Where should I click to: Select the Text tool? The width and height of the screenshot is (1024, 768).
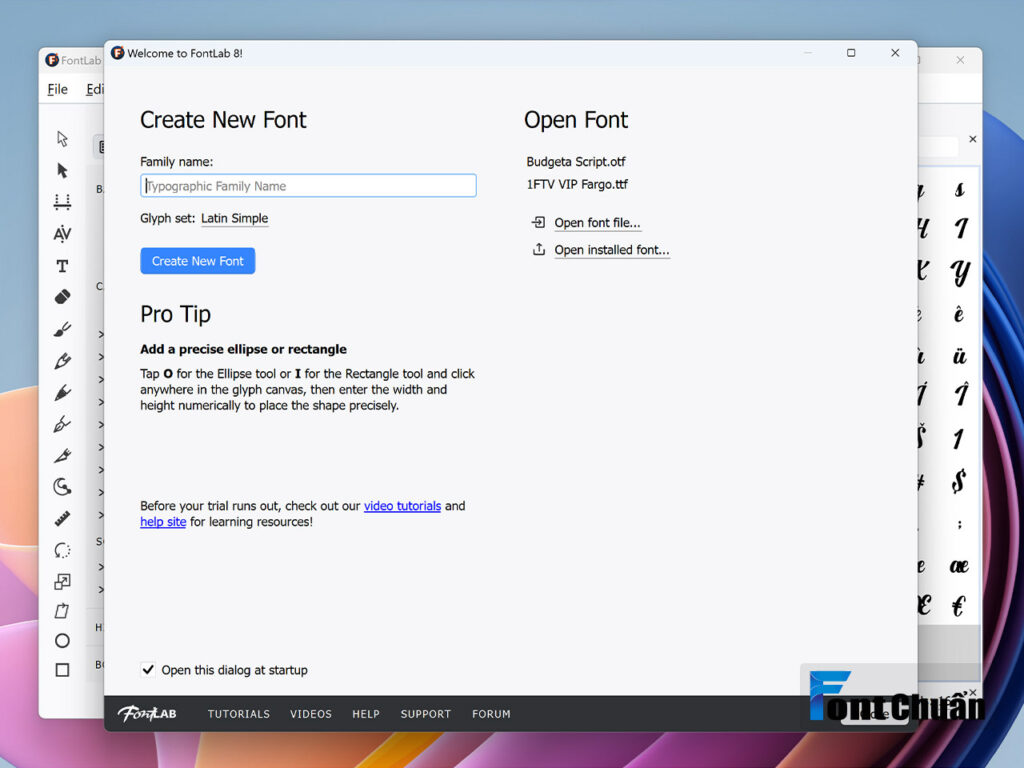[62, 266]
